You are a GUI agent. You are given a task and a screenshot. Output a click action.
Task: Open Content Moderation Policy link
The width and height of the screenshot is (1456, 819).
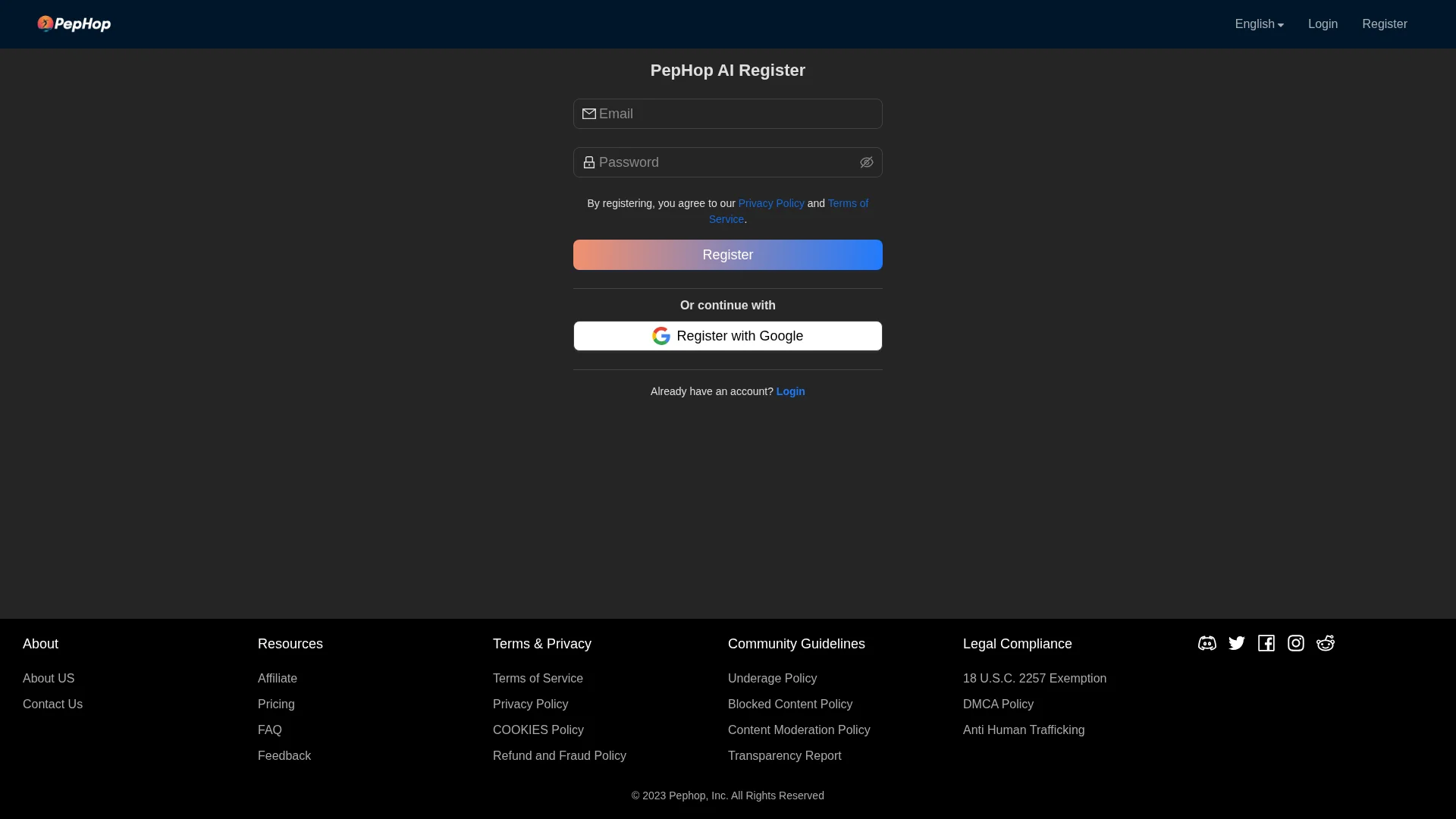(x=799, y=730)
